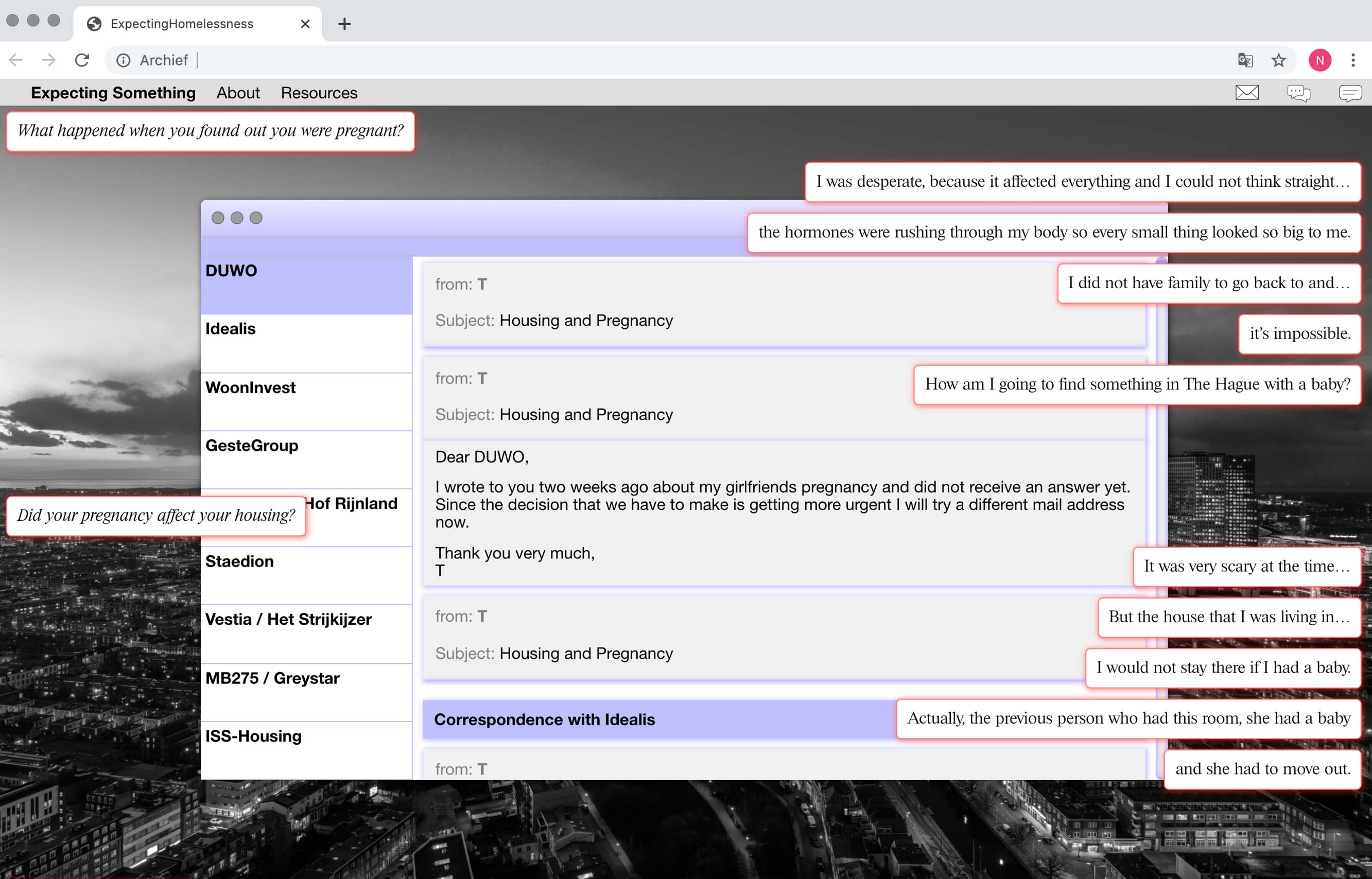Close the ExpectingHomelessness tab
Image resolution: width=1372 pixels, height=879 pixels.
(305, 24)
